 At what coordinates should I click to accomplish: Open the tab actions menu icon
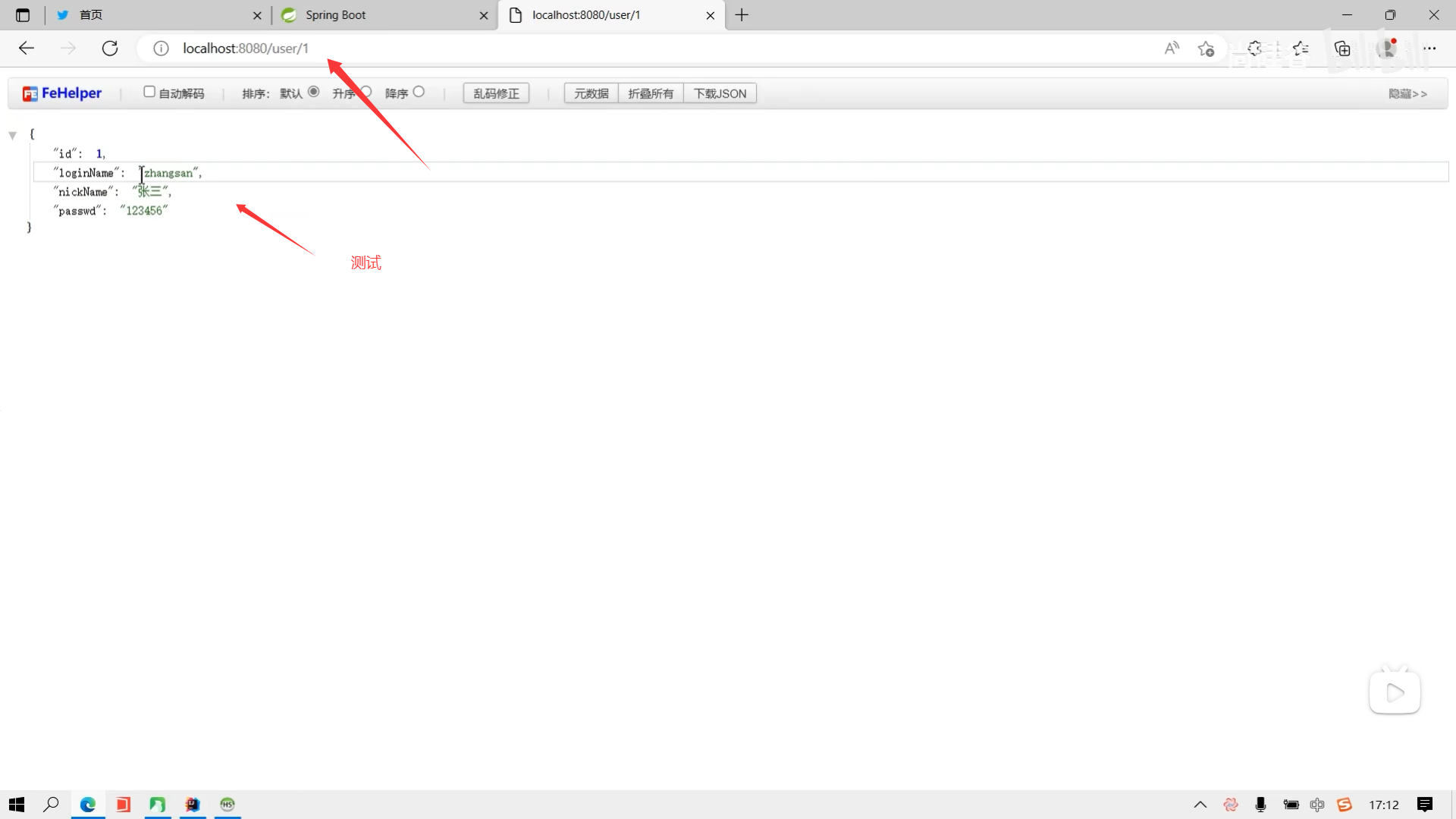(23, 15)
